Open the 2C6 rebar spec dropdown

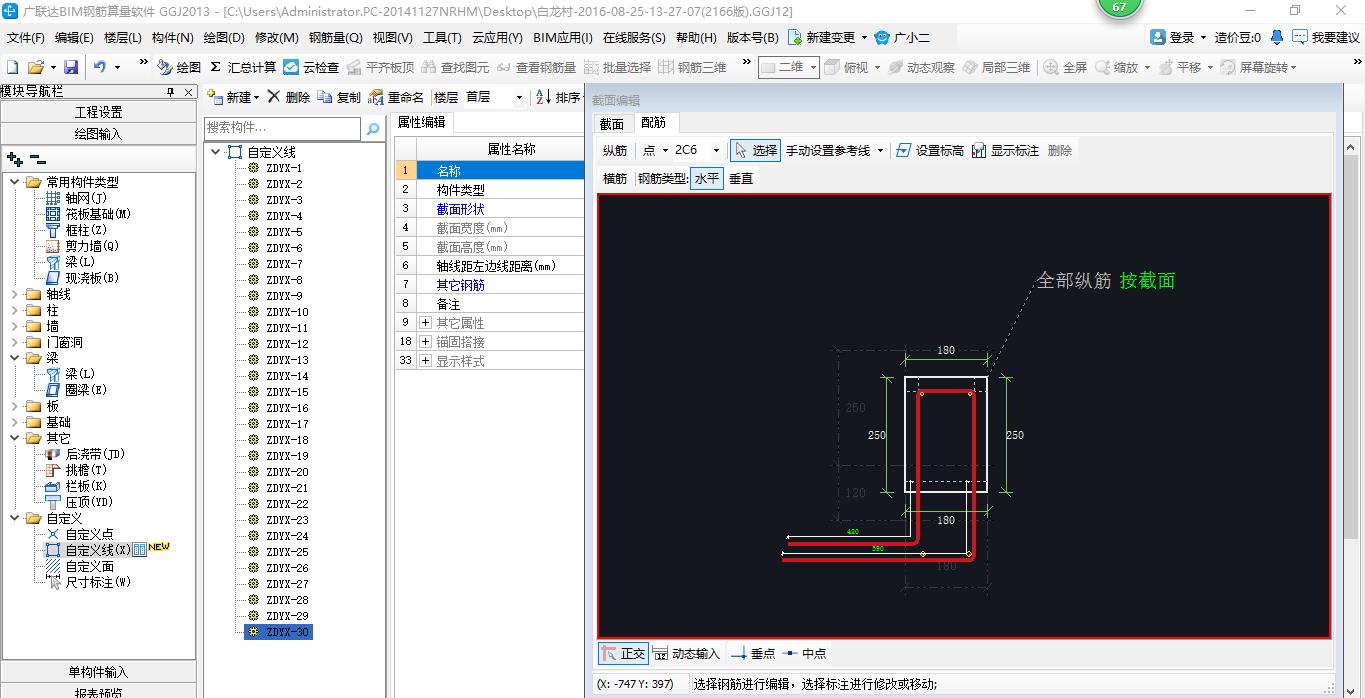pyautogui.click(x=716, y=150)
